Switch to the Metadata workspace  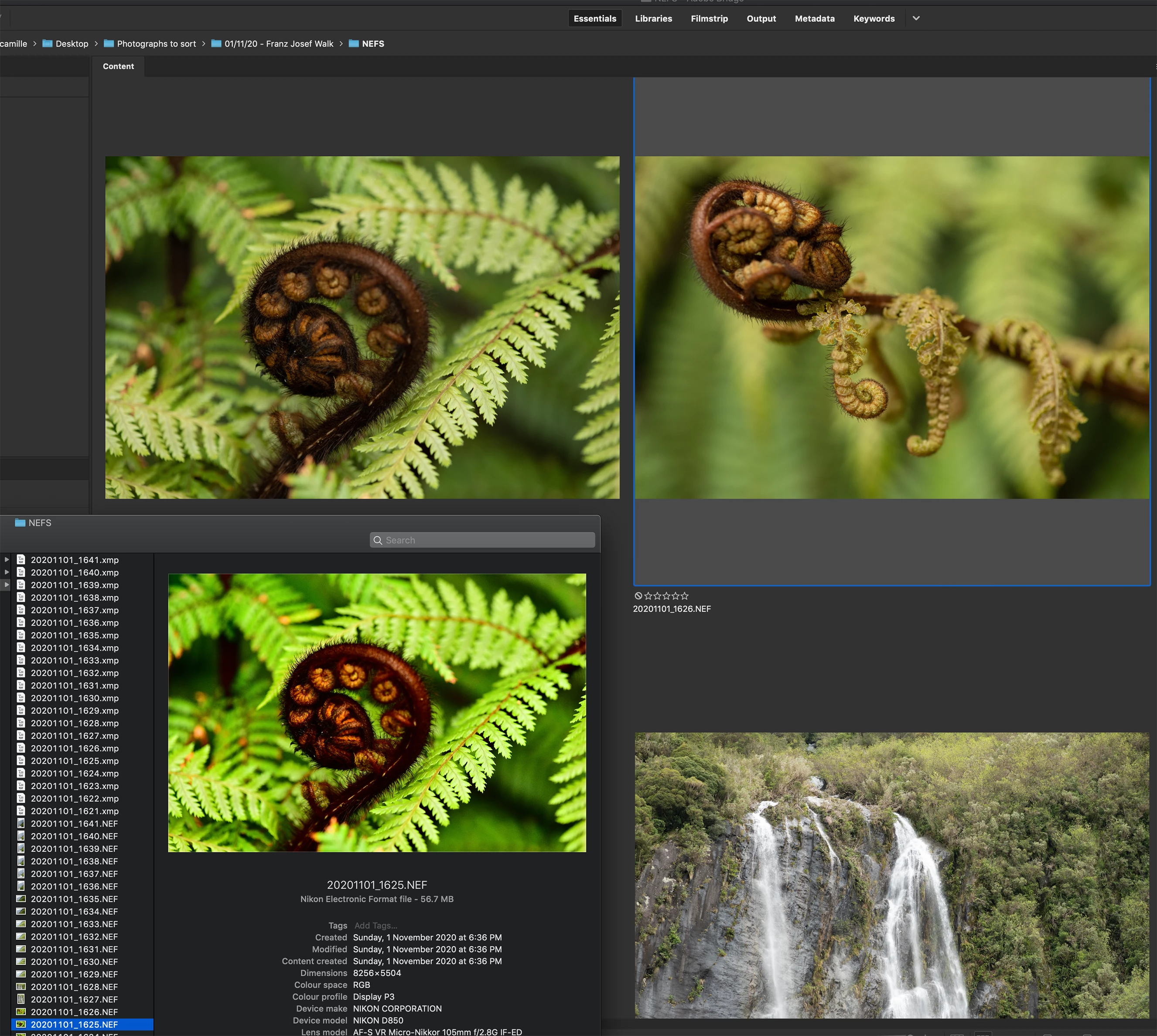click(x=814, y=19)
